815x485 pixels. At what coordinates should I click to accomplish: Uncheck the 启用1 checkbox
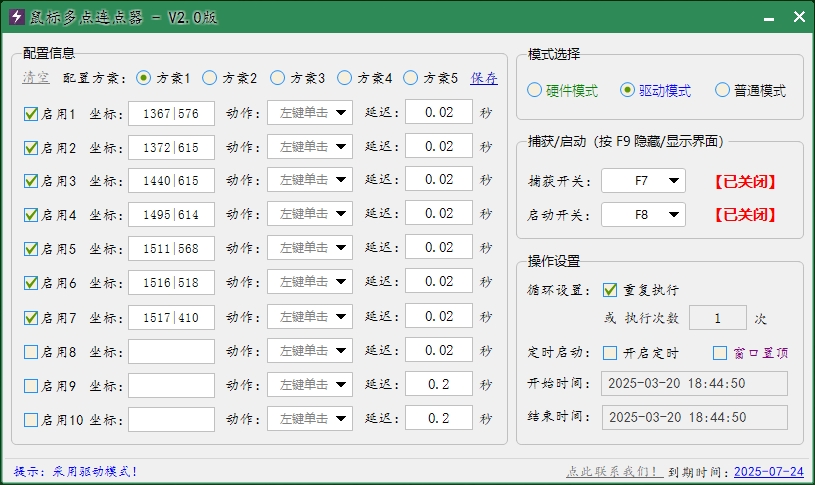31,114
